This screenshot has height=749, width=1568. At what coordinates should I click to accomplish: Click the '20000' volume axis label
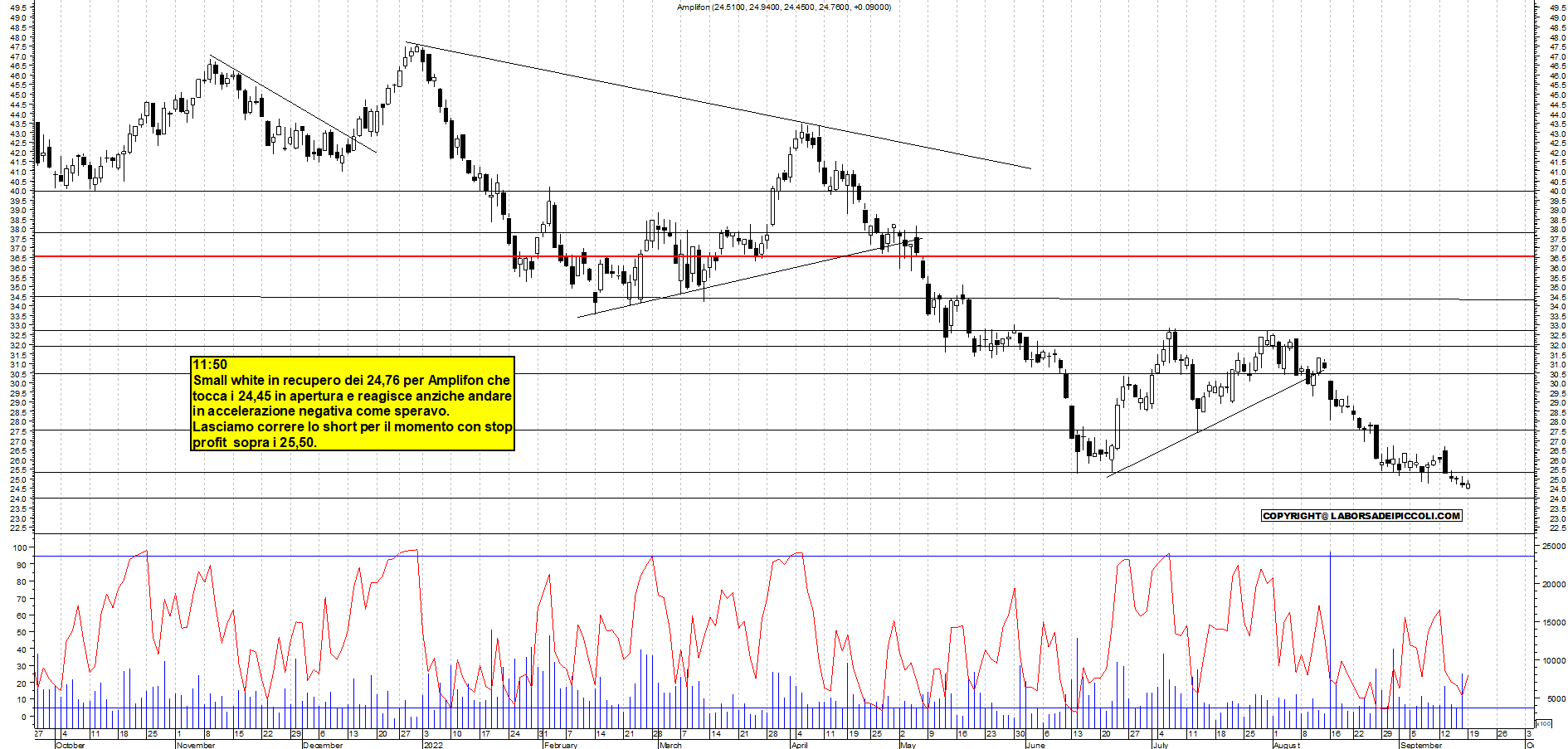click(1553, 585)
